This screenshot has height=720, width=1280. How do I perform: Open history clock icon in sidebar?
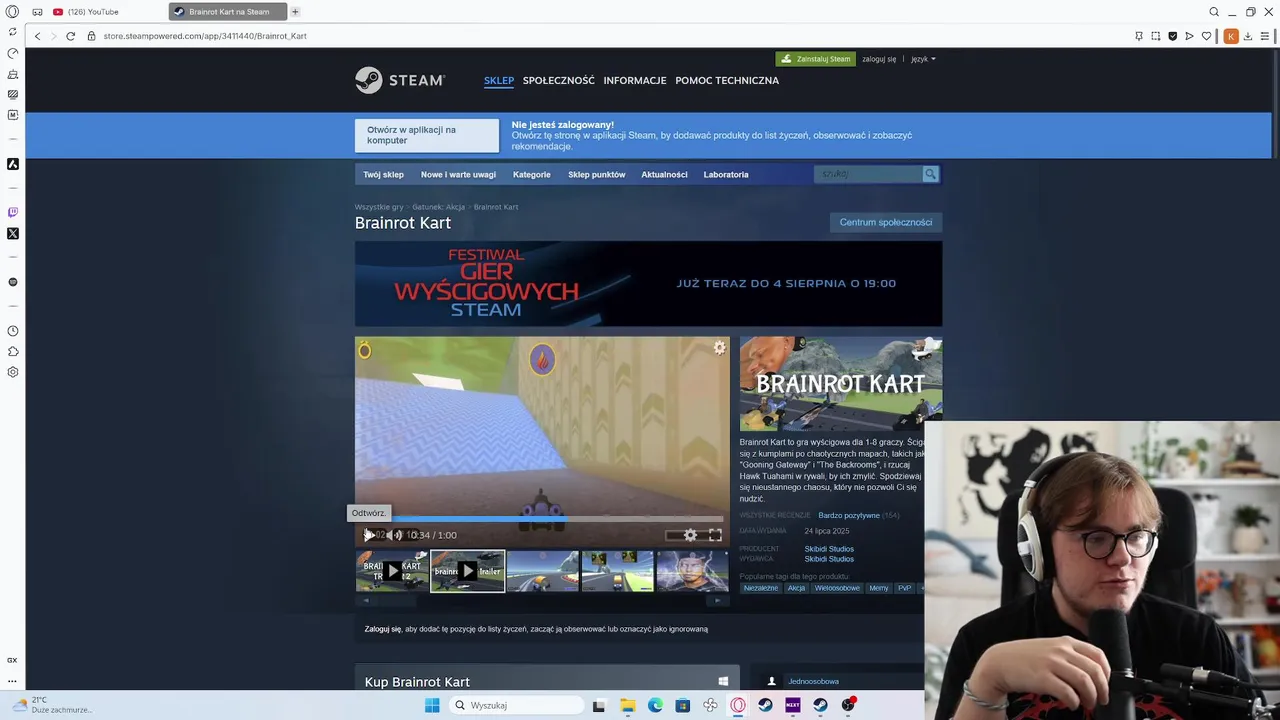(13, 331)
